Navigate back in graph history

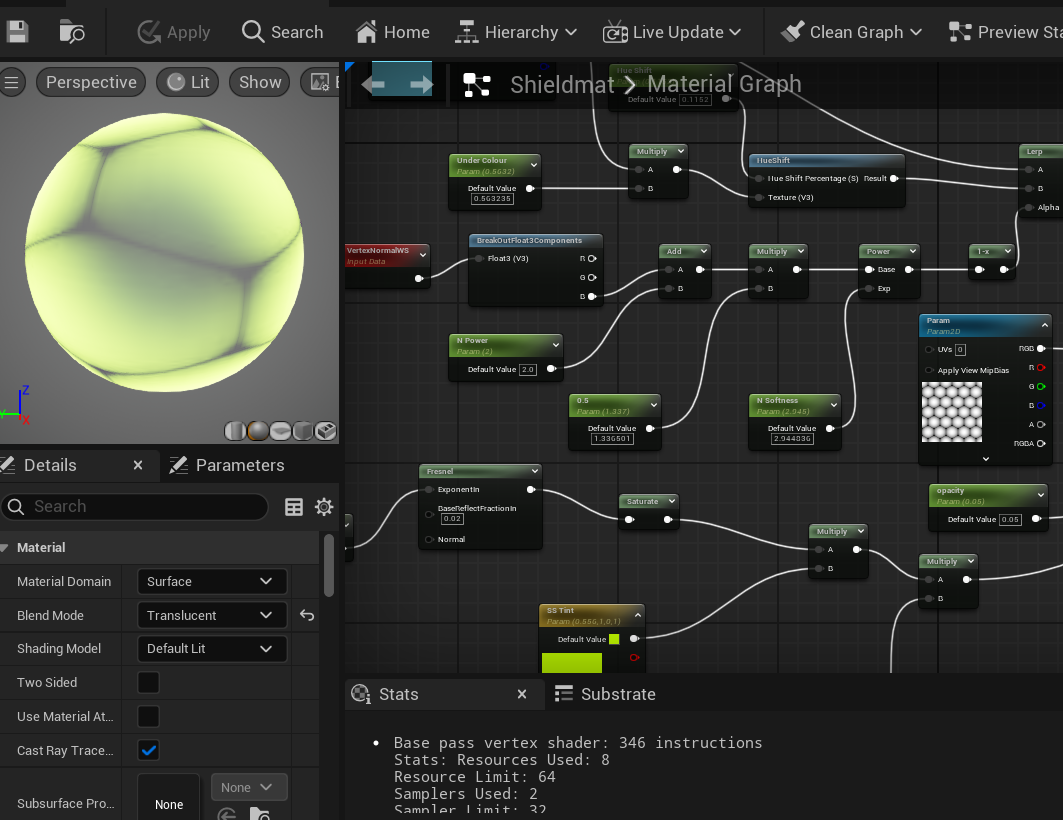[374, 85]
